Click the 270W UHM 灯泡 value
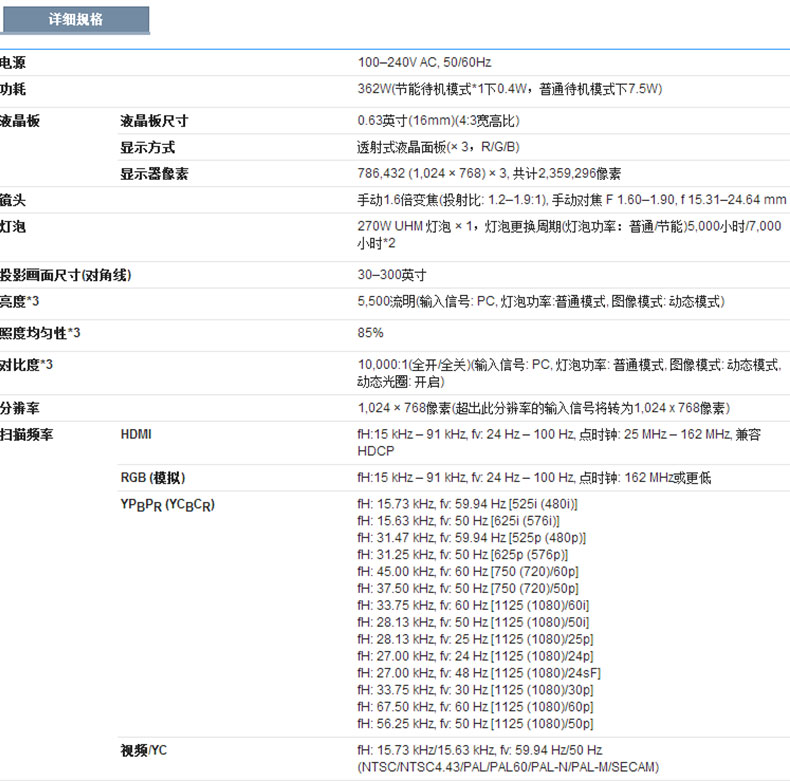 click(569, 235)
